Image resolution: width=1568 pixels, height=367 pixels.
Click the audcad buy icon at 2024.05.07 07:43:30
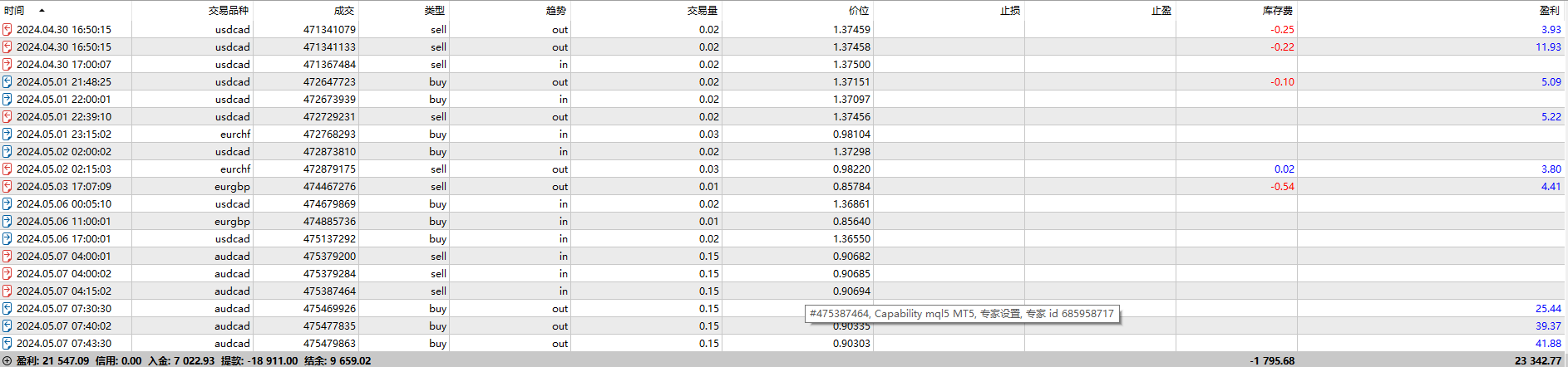coord(7,343)
